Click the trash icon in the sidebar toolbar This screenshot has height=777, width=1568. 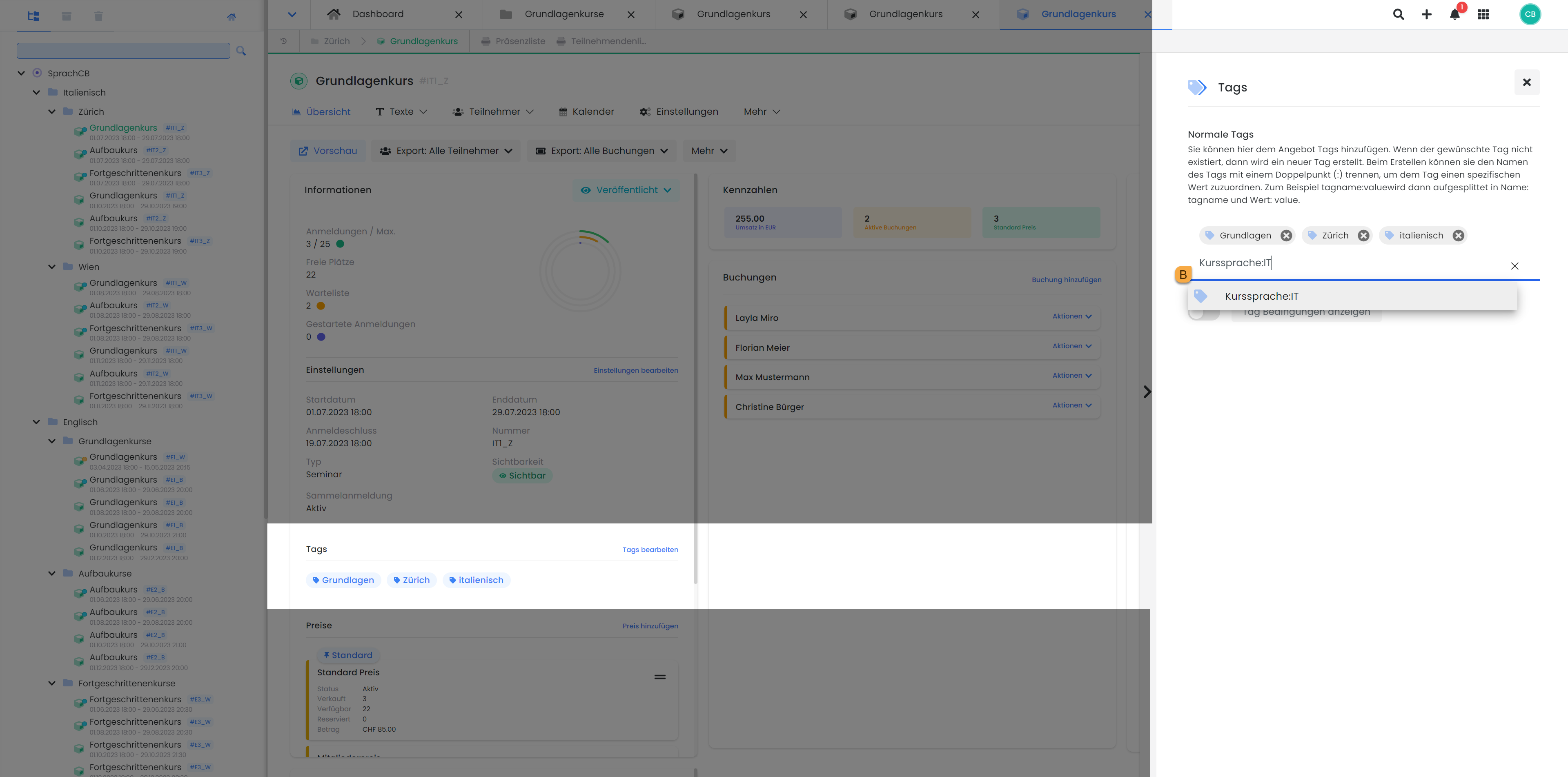(98, 16)
